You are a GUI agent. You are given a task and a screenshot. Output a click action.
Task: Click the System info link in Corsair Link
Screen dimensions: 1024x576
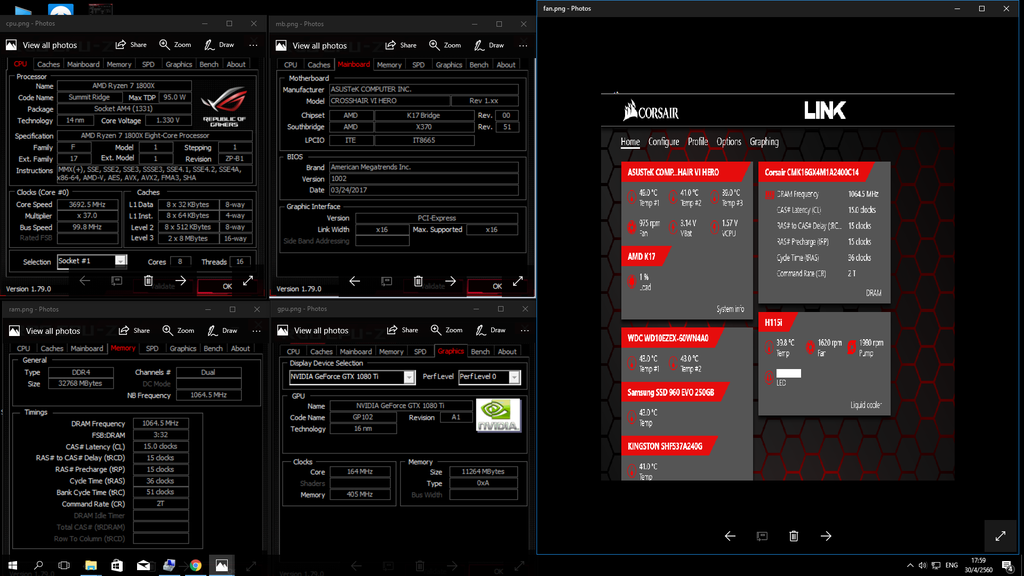(730, 310)
